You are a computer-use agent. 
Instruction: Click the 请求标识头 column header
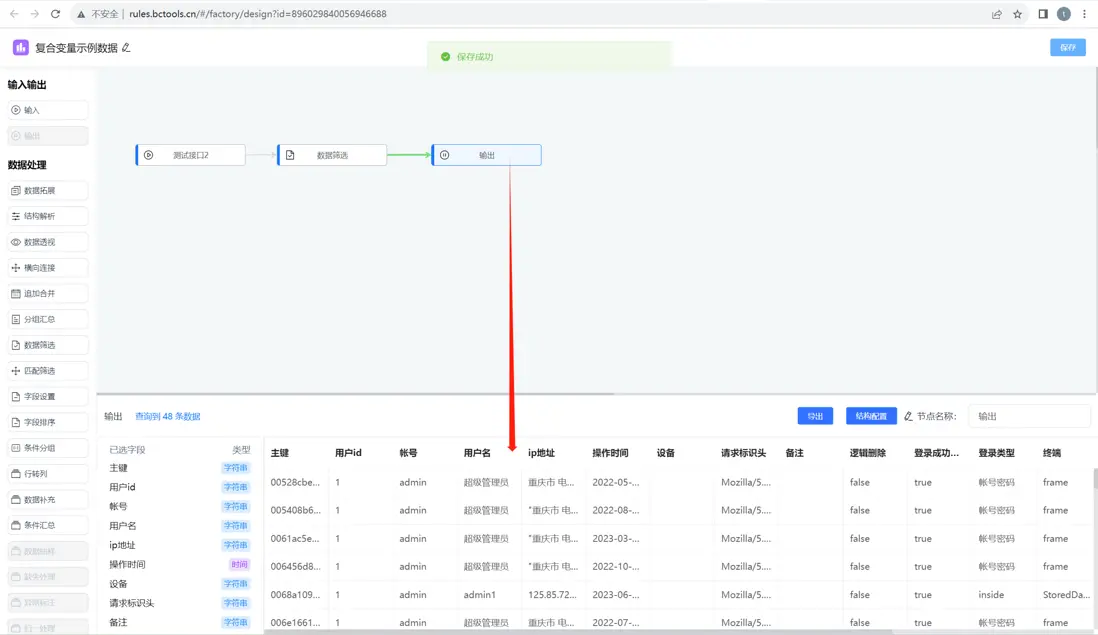(743, 453)
